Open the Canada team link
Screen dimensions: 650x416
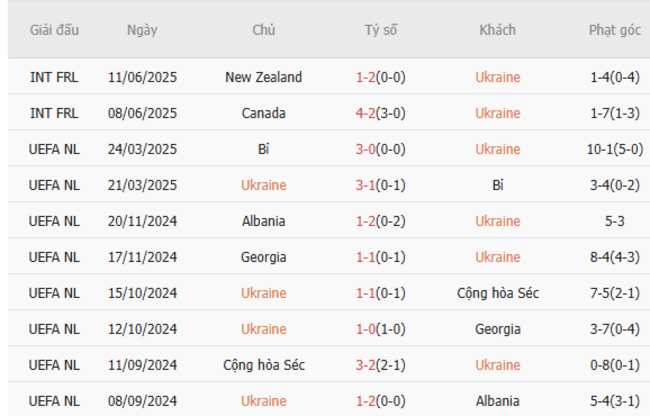click(x=264, y=113)
